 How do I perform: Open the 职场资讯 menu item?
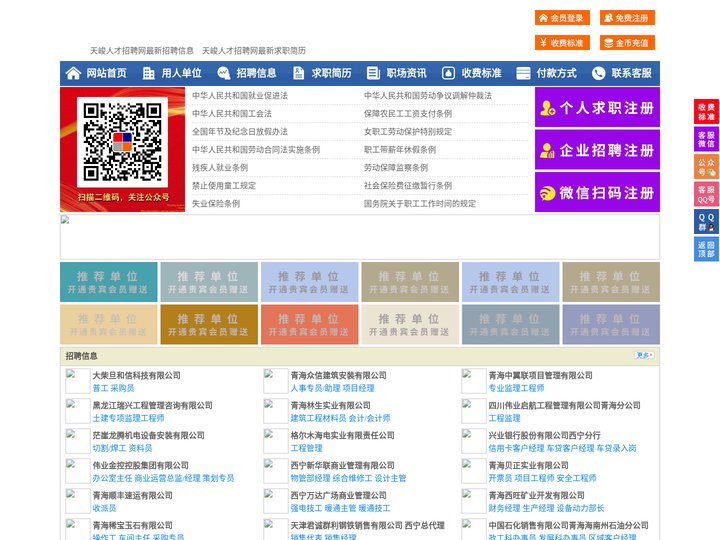[406, 73]
